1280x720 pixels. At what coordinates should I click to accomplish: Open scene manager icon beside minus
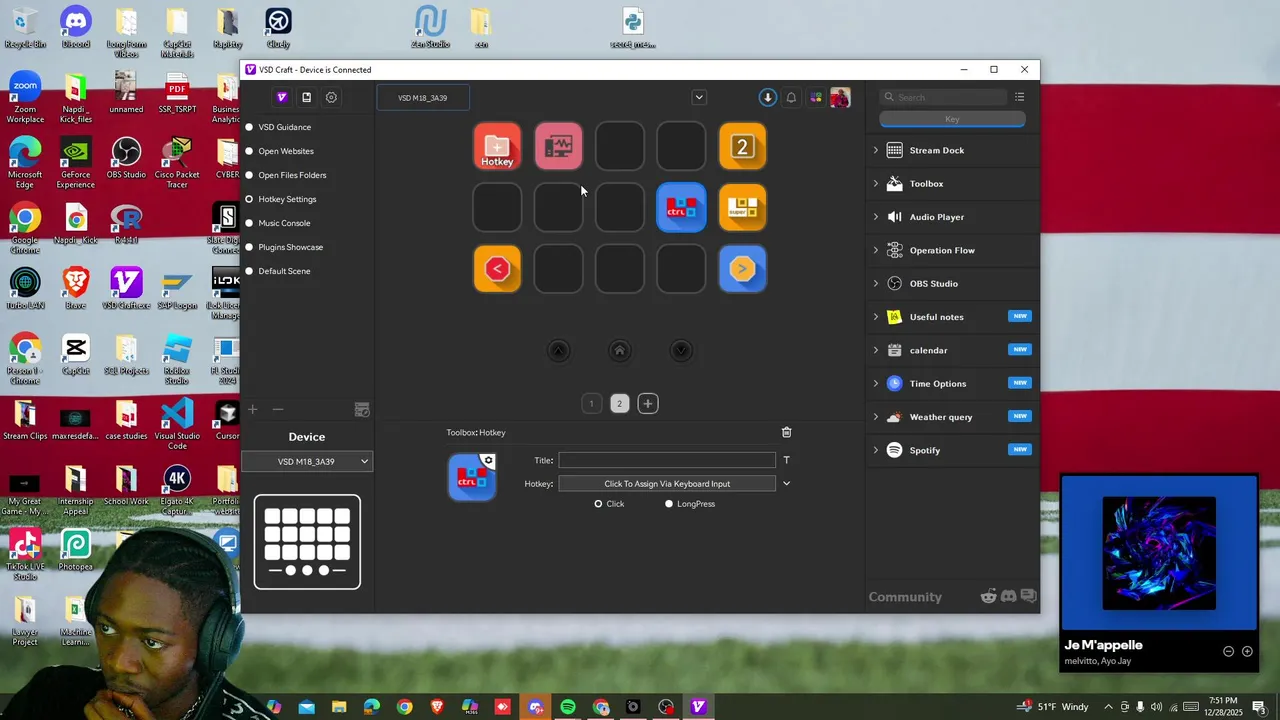(x=362, y=410)
